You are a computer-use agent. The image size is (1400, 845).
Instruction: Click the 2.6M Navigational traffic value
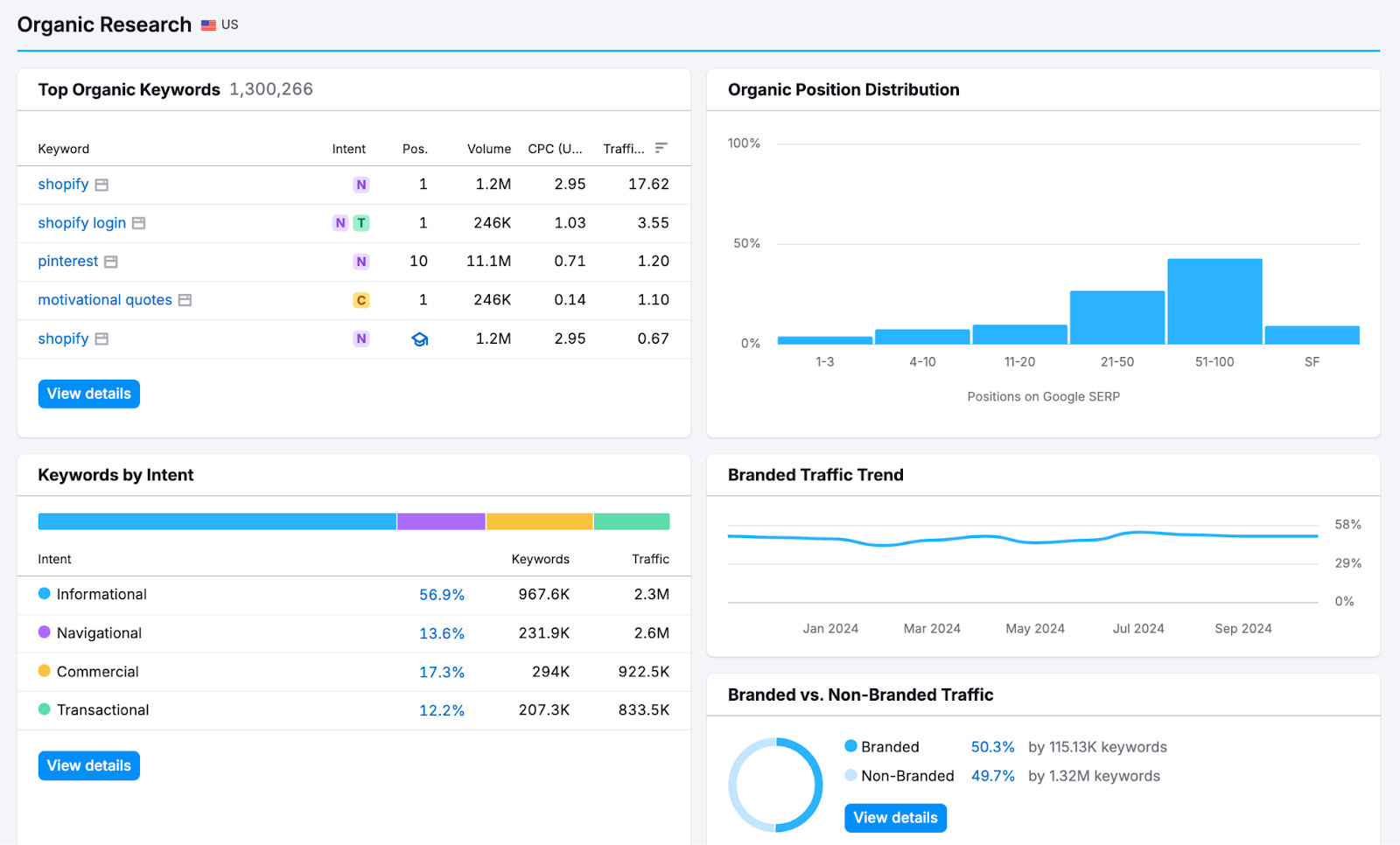(x=652, y=633)
